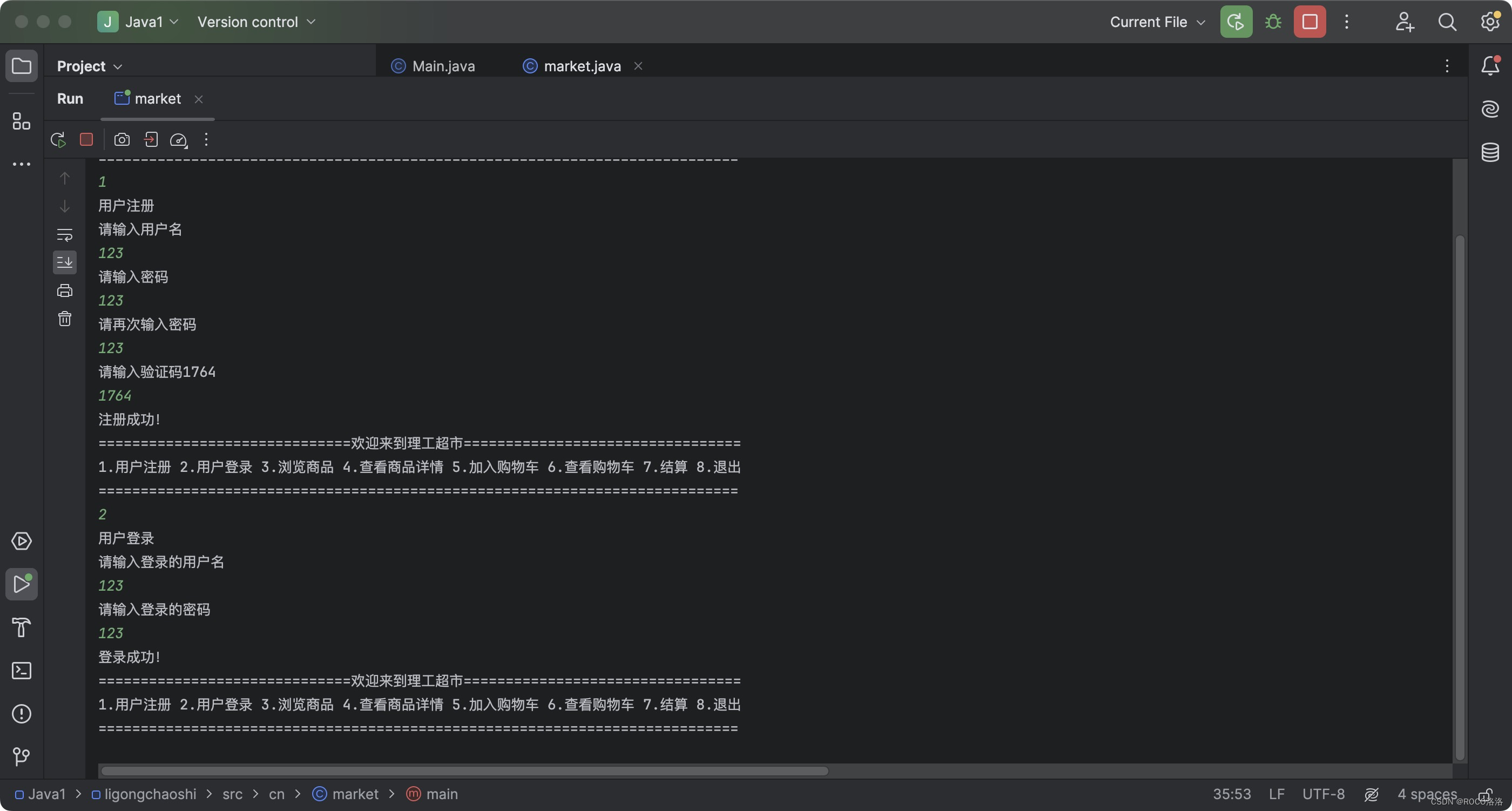Click the Run panel label
Image resolution: width=1512 pixels, height=811 pixels.
(70, 99)
